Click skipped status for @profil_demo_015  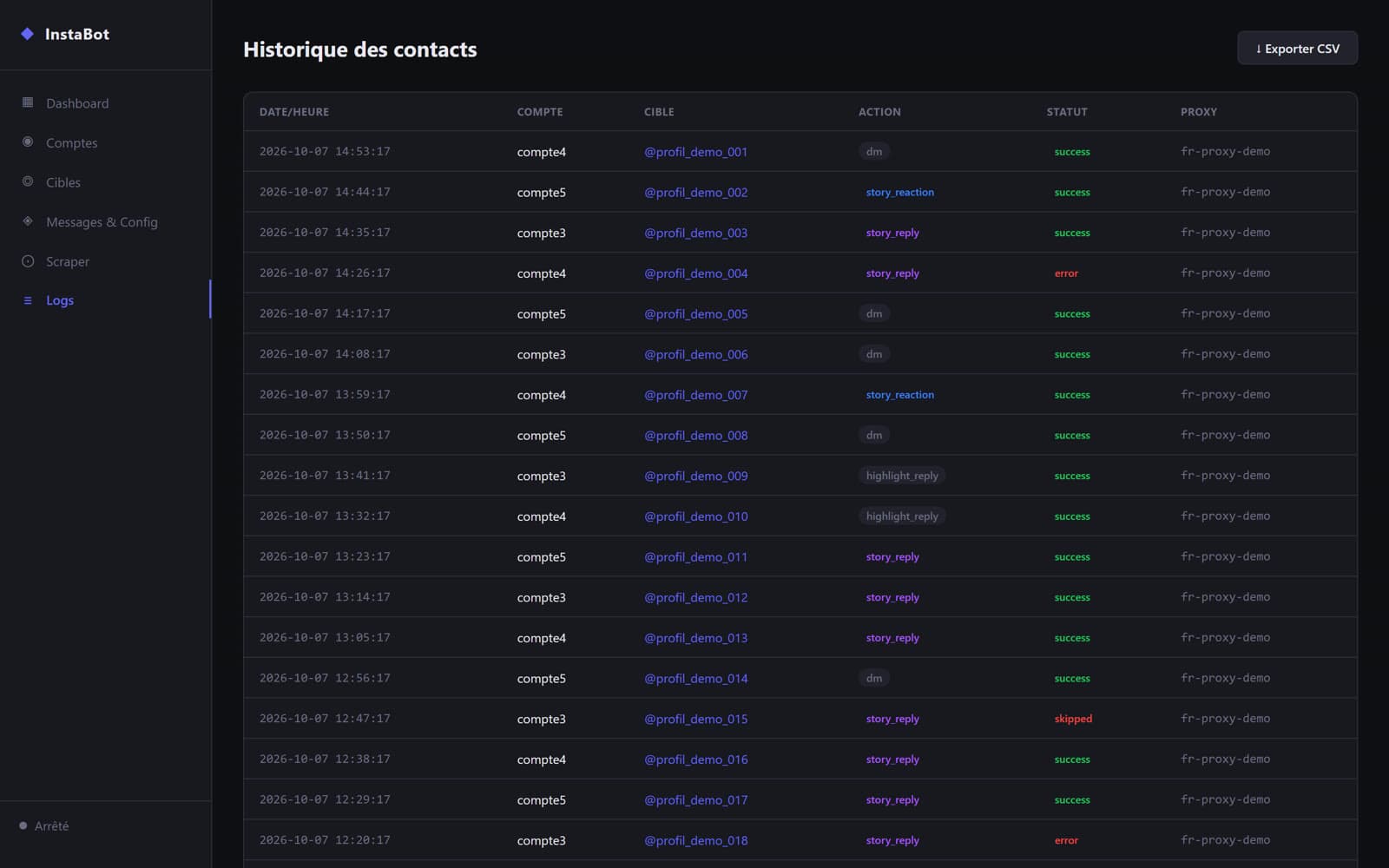pyautogui.click(x=1073, y=719)
